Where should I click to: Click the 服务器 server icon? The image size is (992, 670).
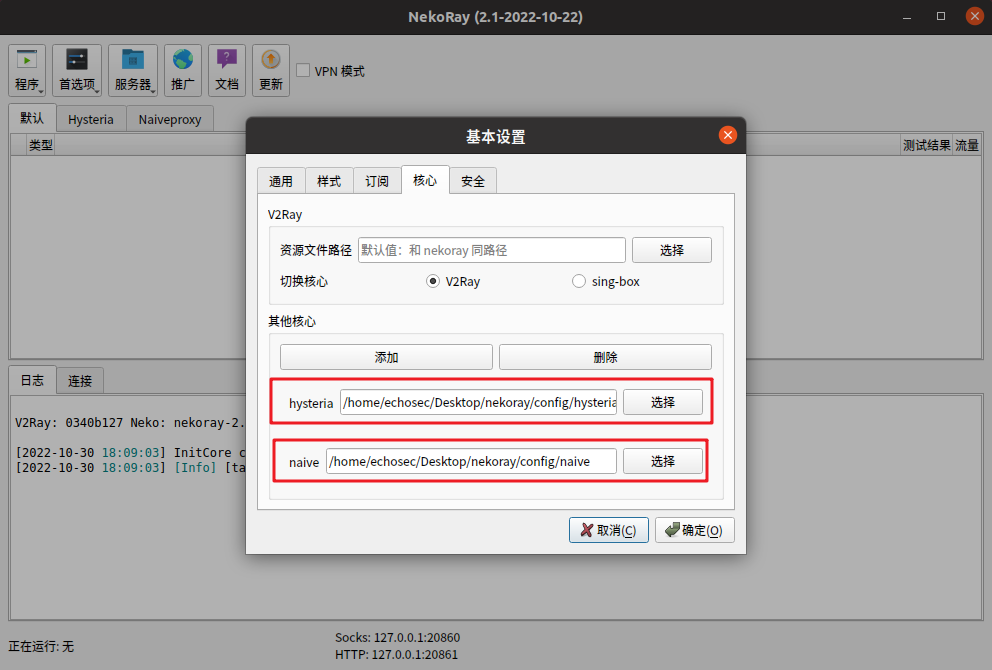(x=132, y=69)
